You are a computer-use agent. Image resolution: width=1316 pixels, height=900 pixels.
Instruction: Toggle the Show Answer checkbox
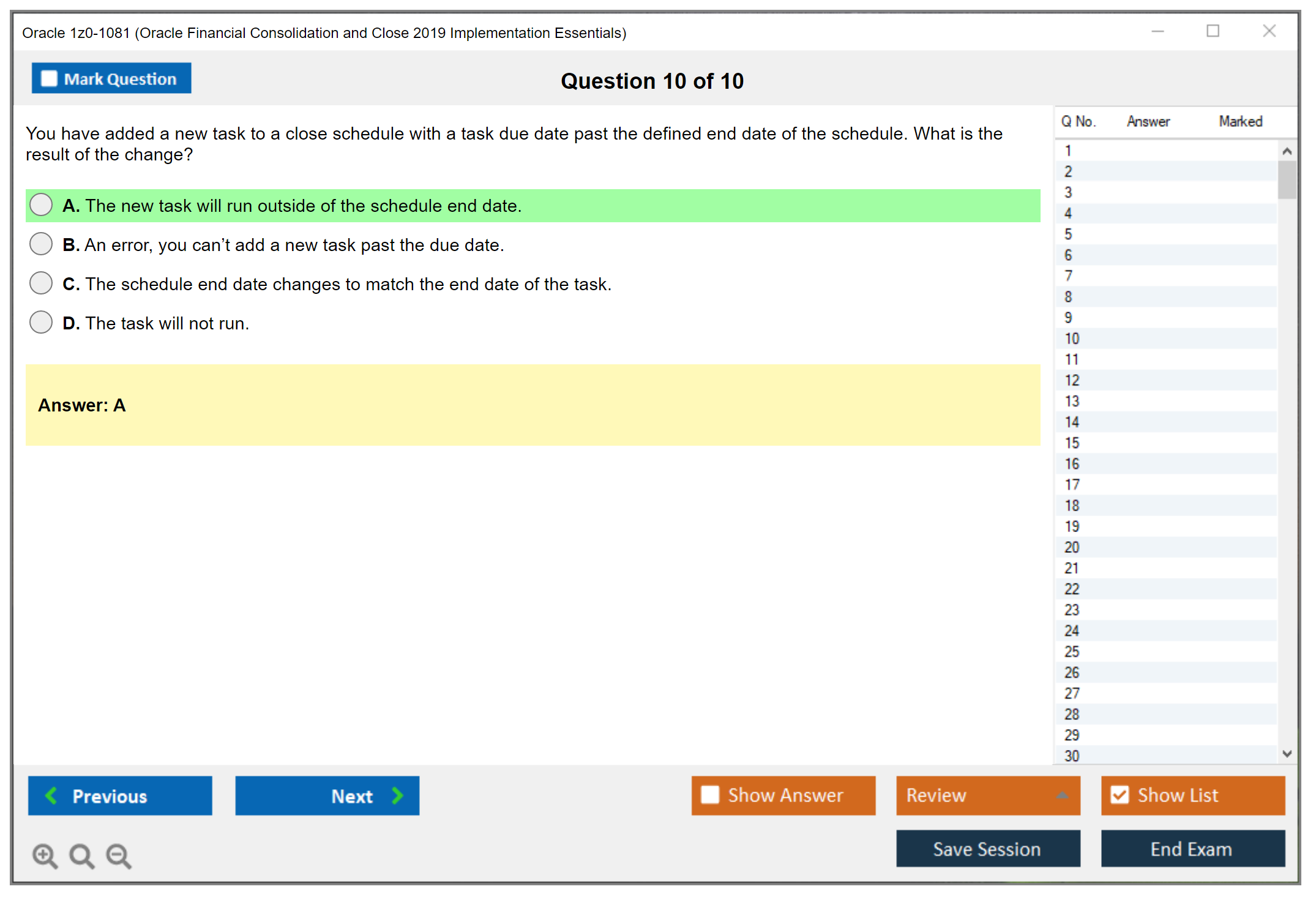pos(710,795)
